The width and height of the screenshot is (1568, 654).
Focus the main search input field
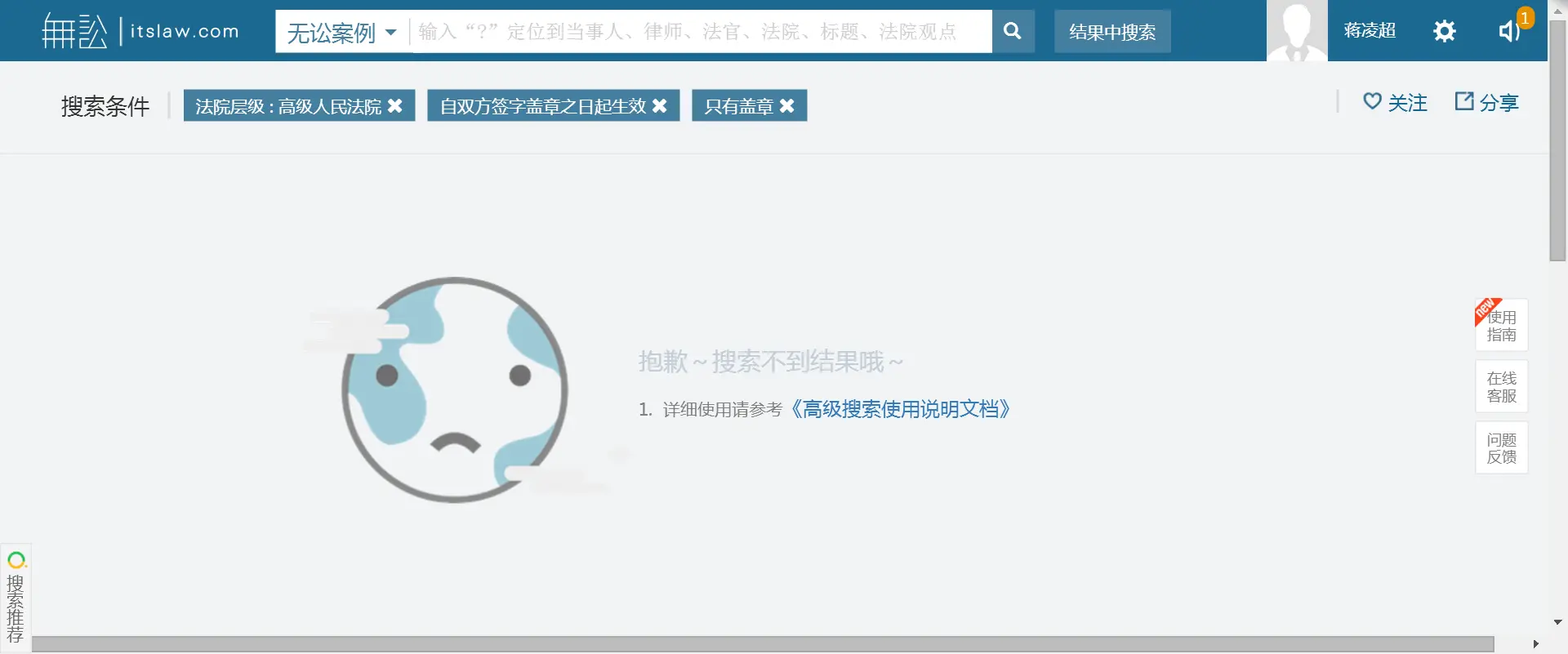point(701,32)
